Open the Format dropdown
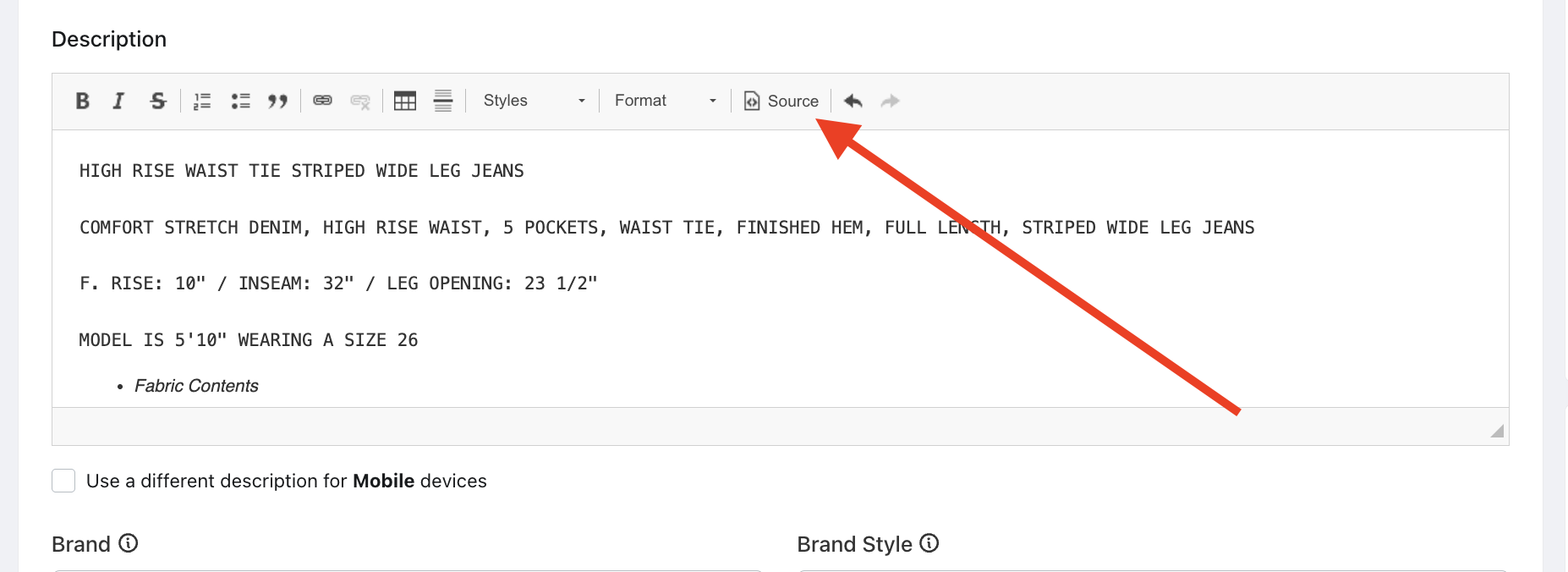 (x=665, y=101)
